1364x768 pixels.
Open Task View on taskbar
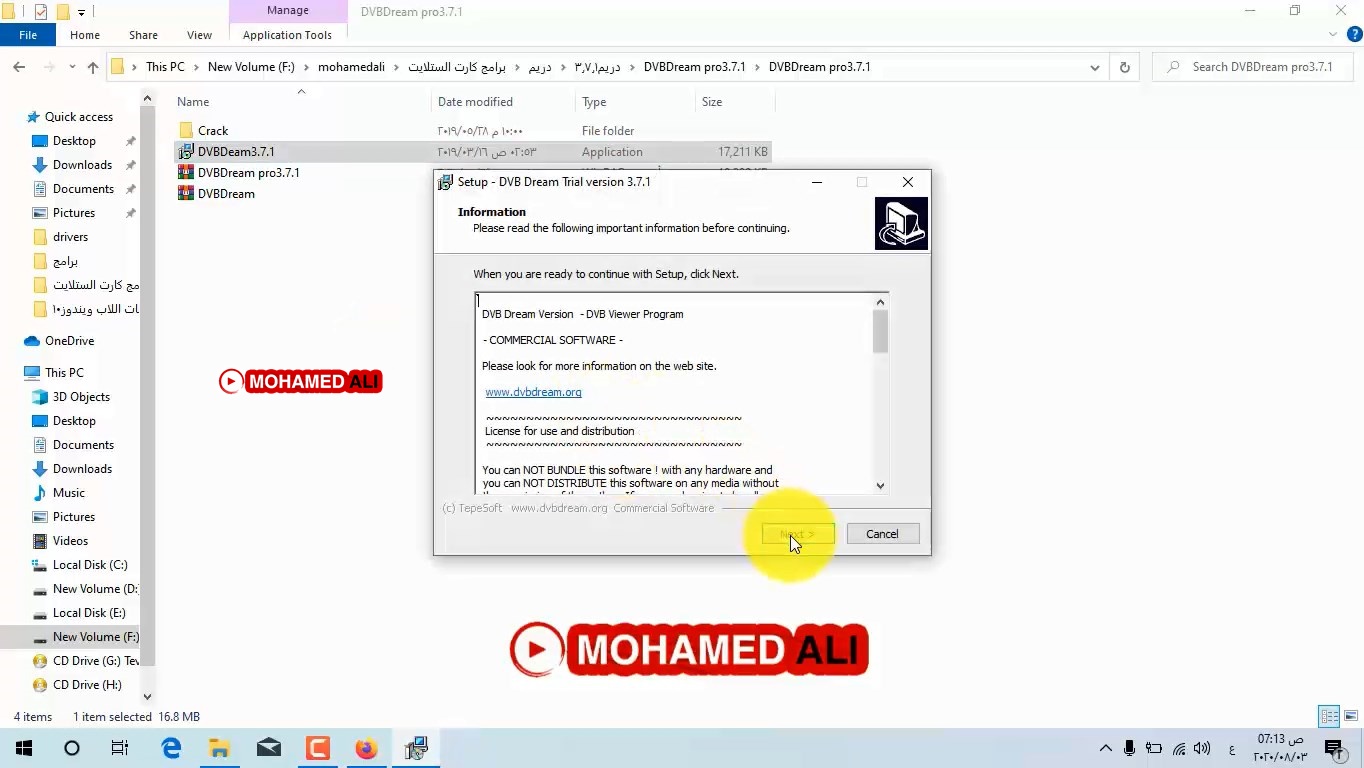[x=120, y=748]
